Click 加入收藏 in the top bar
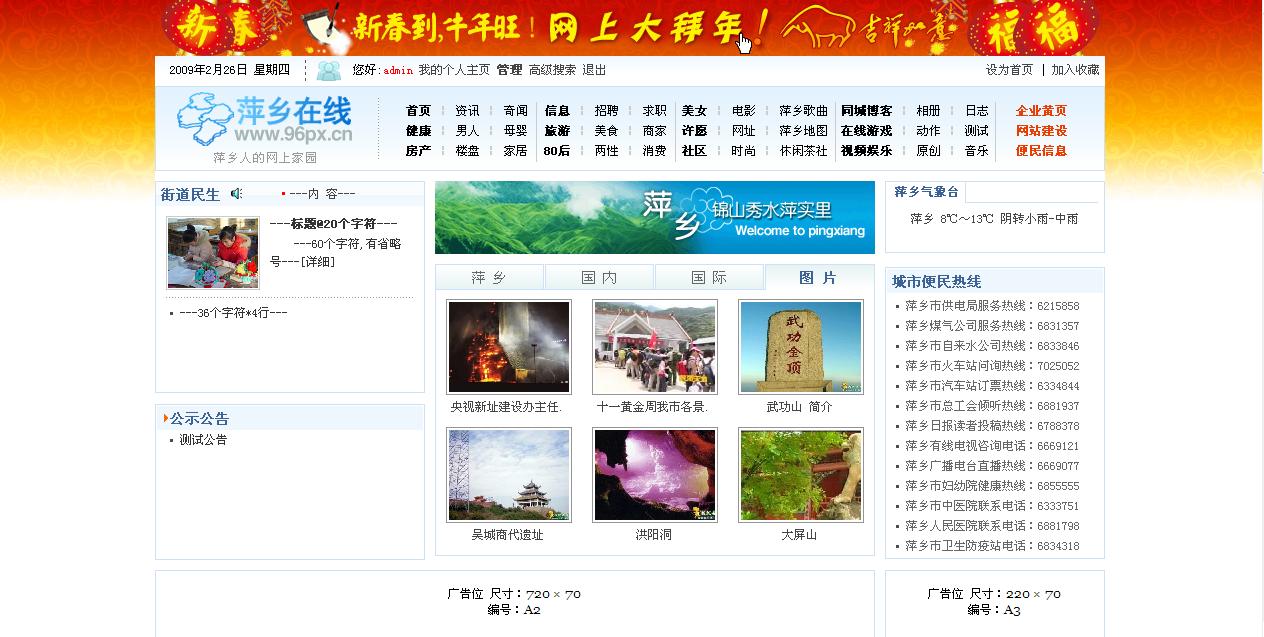This screenshot has width=1264, height=637. tap(1075, 70)
